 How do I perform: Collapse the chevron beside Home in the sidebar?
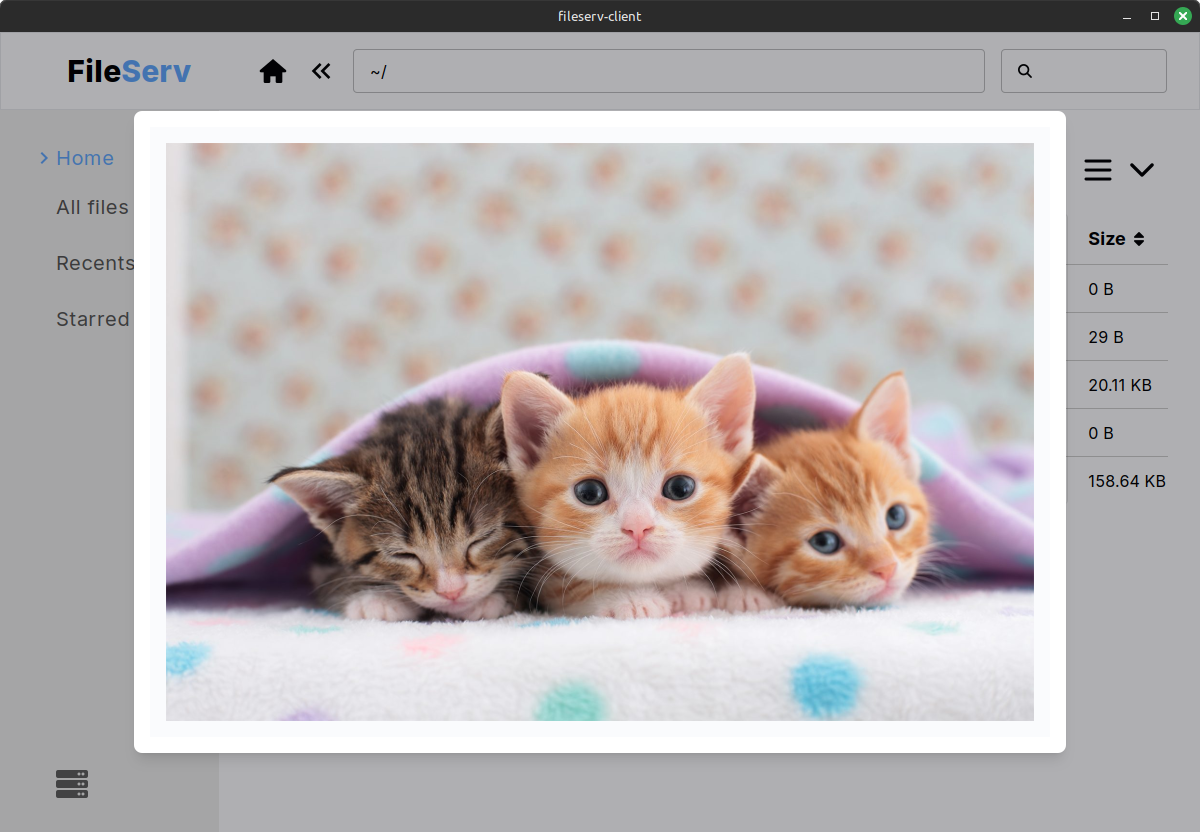pos(44,158)
